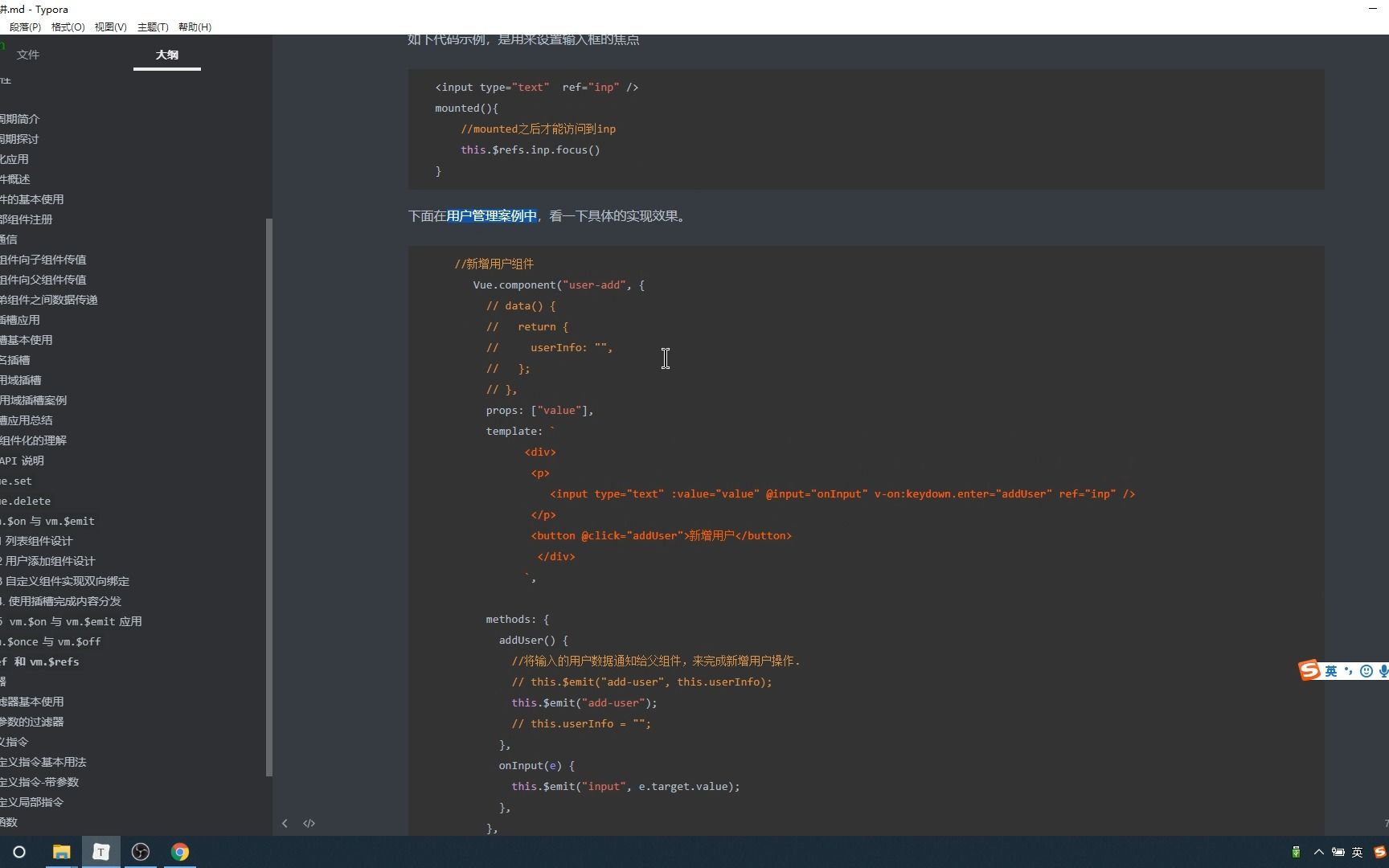Toggle Sogou Chinese/English mode on the floating bar
The image size is (1389, 868).
pos(1331,671)
